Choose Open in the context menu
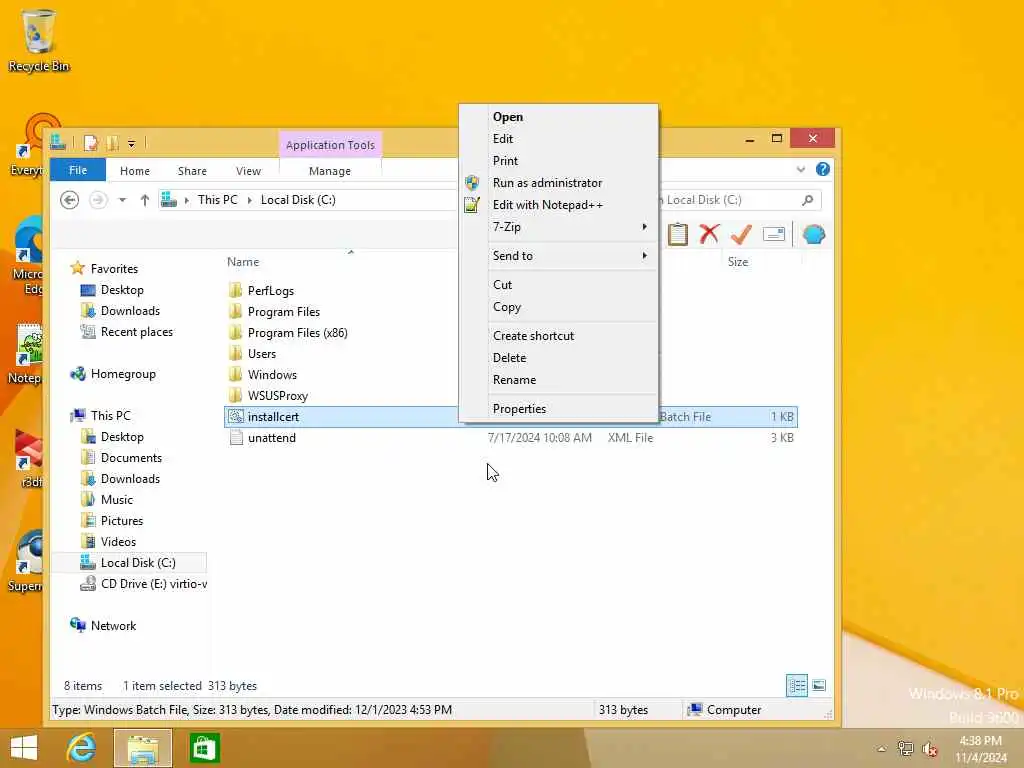The image size is (1024, 768). click(558, 117)
